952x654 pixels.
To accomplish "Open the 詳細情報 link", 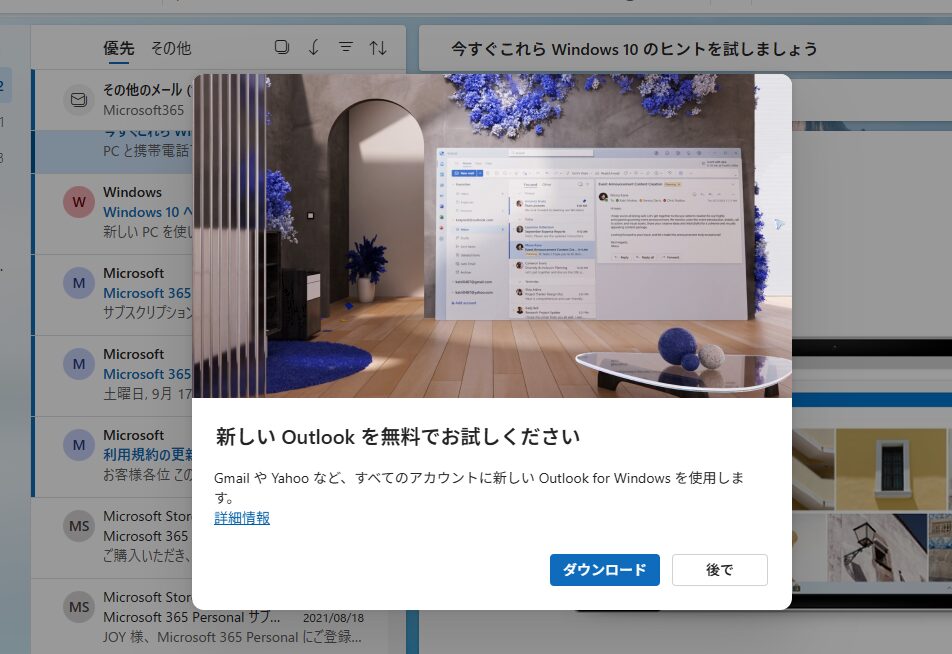I will click(242, 518).
